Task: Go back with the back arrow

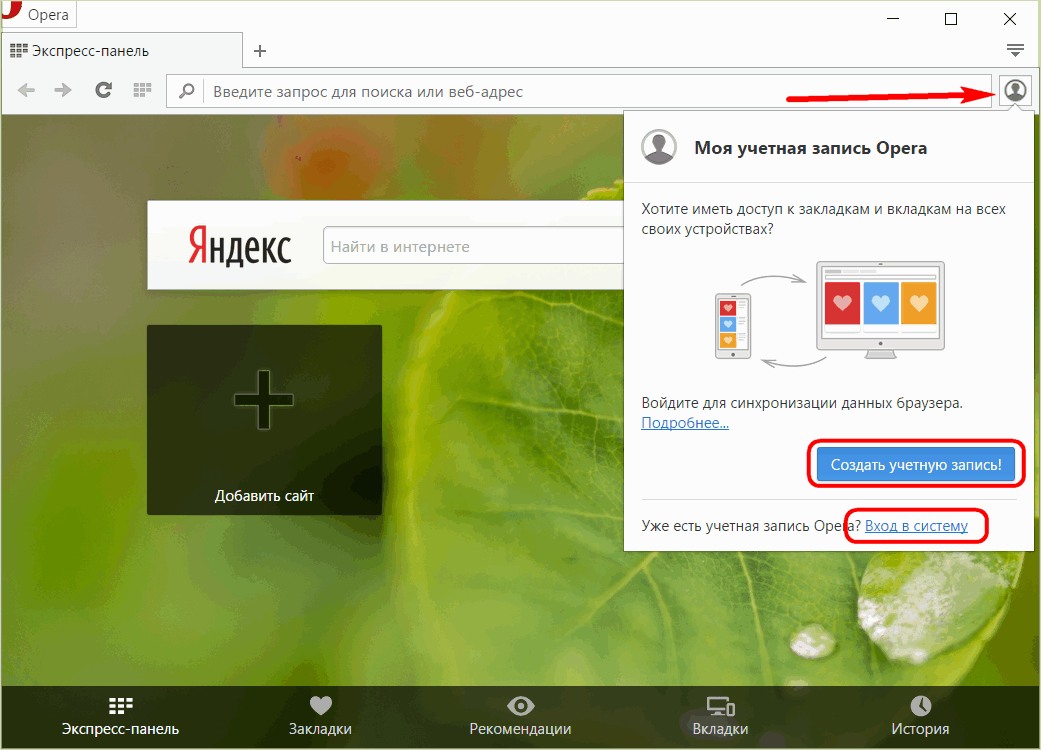Action: click(26, 90)
